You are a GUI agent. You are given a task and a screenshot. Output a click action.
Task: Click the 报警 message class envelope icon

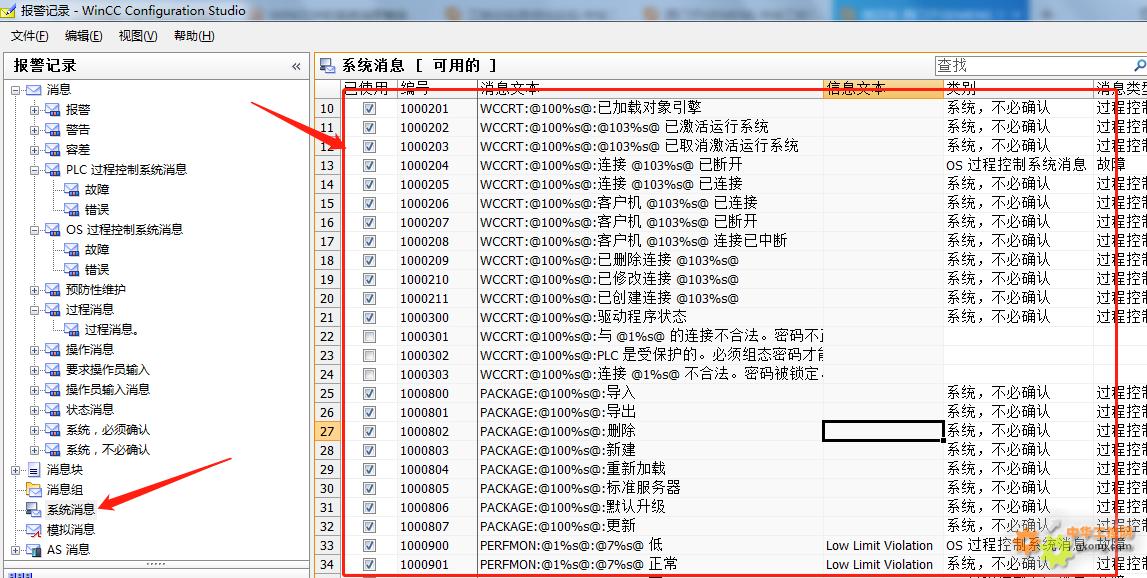[52, 110]
